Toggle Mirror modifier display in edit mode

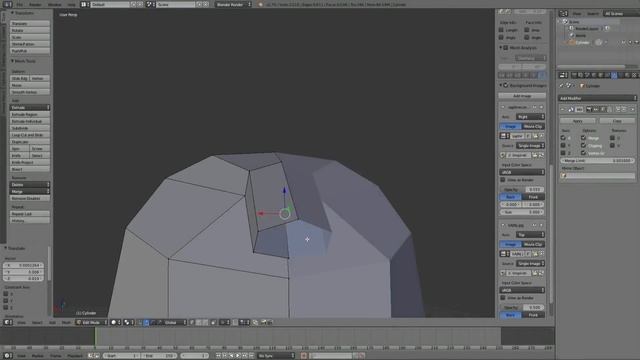[x=603, y=109]
